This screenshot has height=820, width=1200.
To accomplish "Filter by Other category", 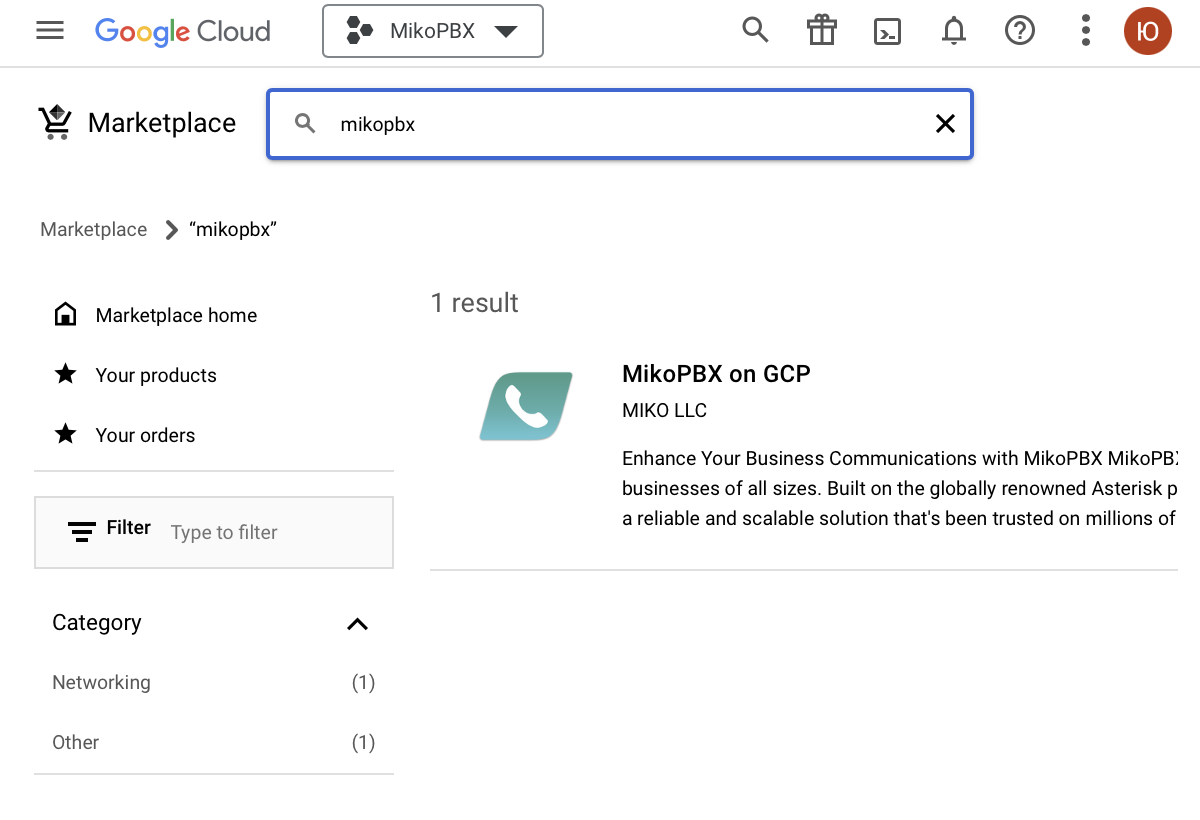I will click(x=76, y=743).
